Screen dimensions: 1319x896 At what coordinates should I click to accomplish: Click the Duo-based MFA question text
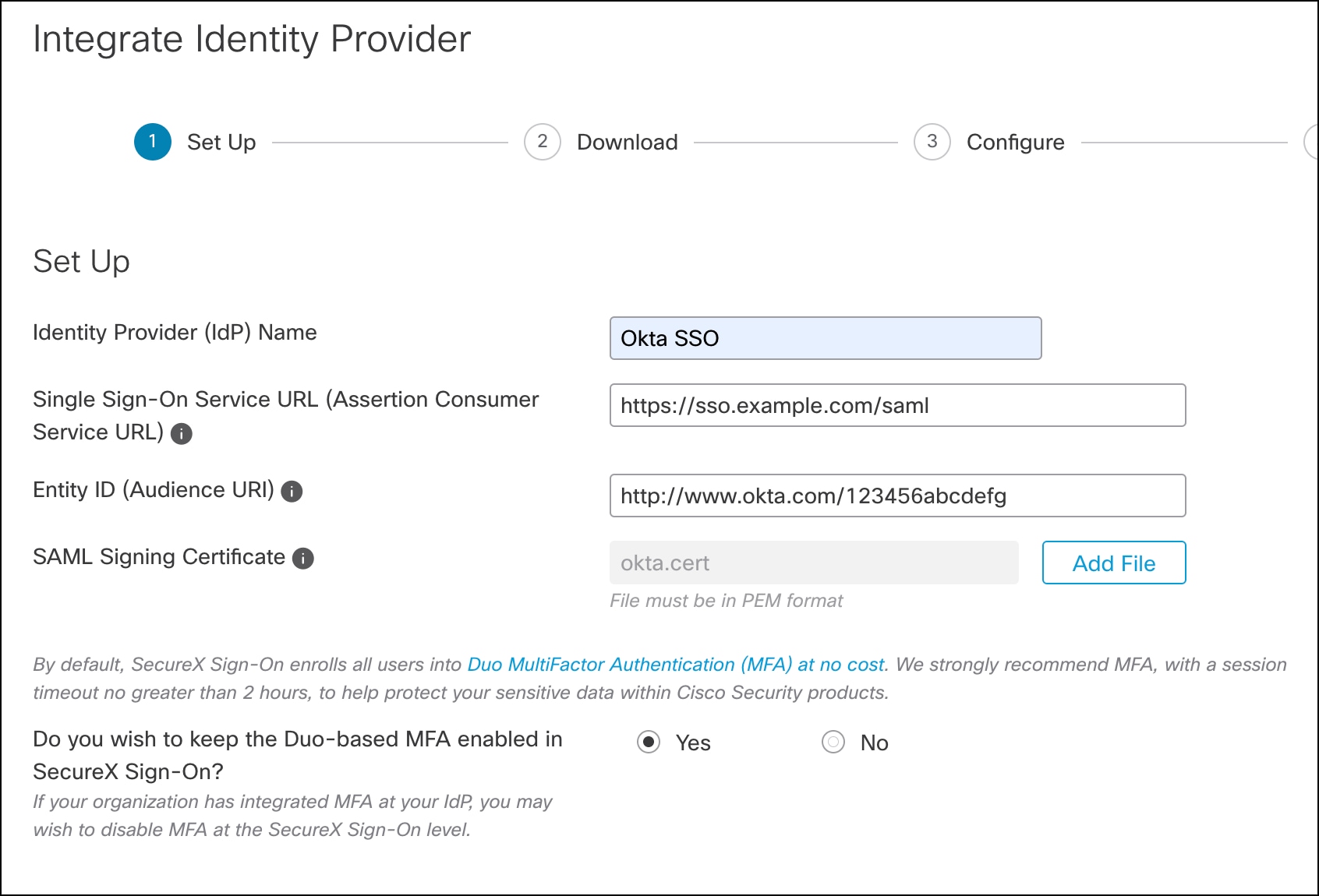point(298,755)
